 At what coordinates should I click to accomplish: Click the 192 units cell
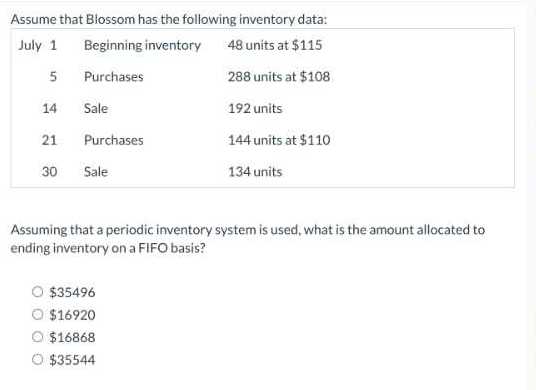point(255,108)
